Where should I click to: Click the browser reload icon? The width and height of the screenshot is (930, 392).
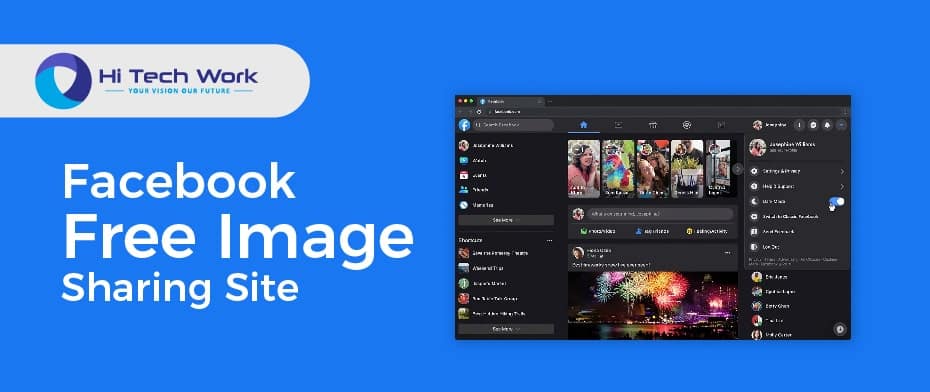[479, 111]
